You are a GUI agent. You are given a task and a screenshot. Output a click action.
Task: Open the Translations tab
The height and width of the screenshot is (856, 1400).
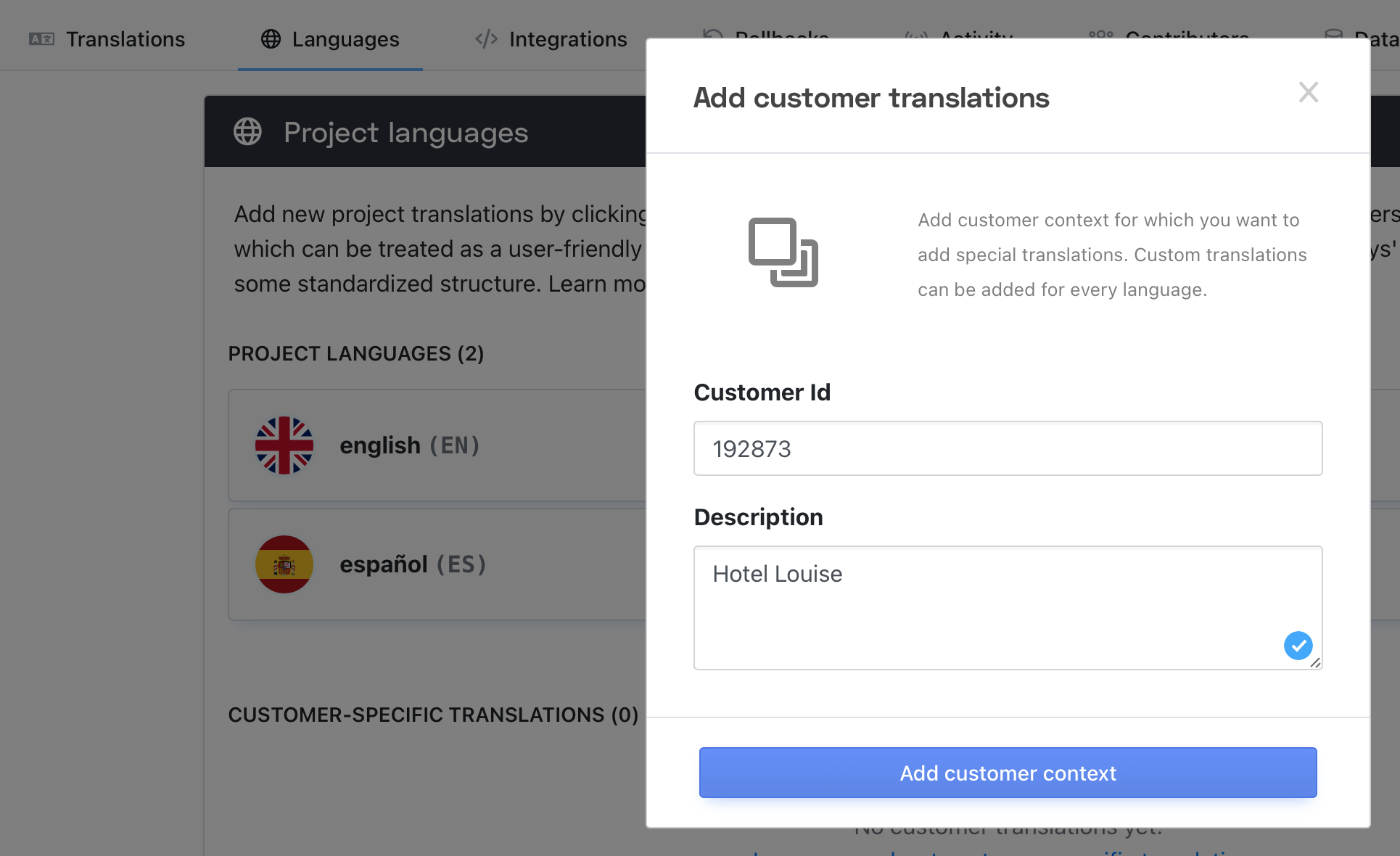[x=107, y=39]
